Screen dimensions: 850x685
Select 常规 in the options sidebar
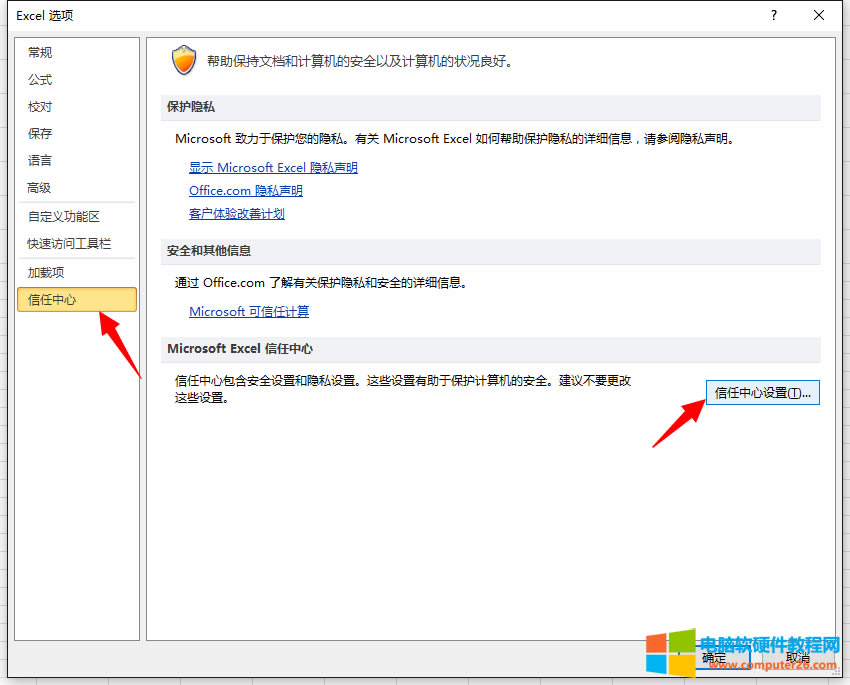click(x=40, y=53)
